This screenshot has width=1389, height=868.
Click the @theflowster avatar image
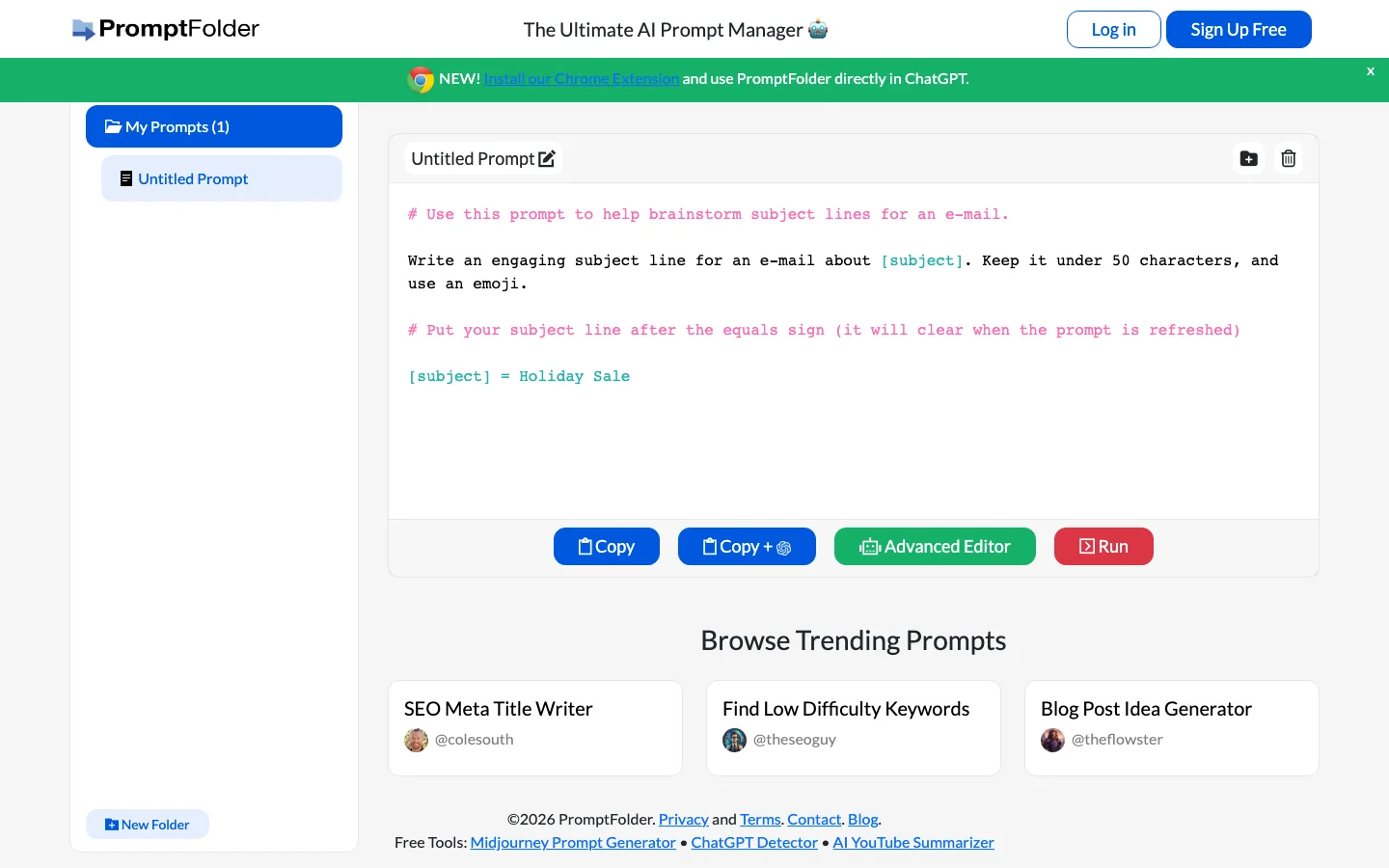(x=1052, y=740)
